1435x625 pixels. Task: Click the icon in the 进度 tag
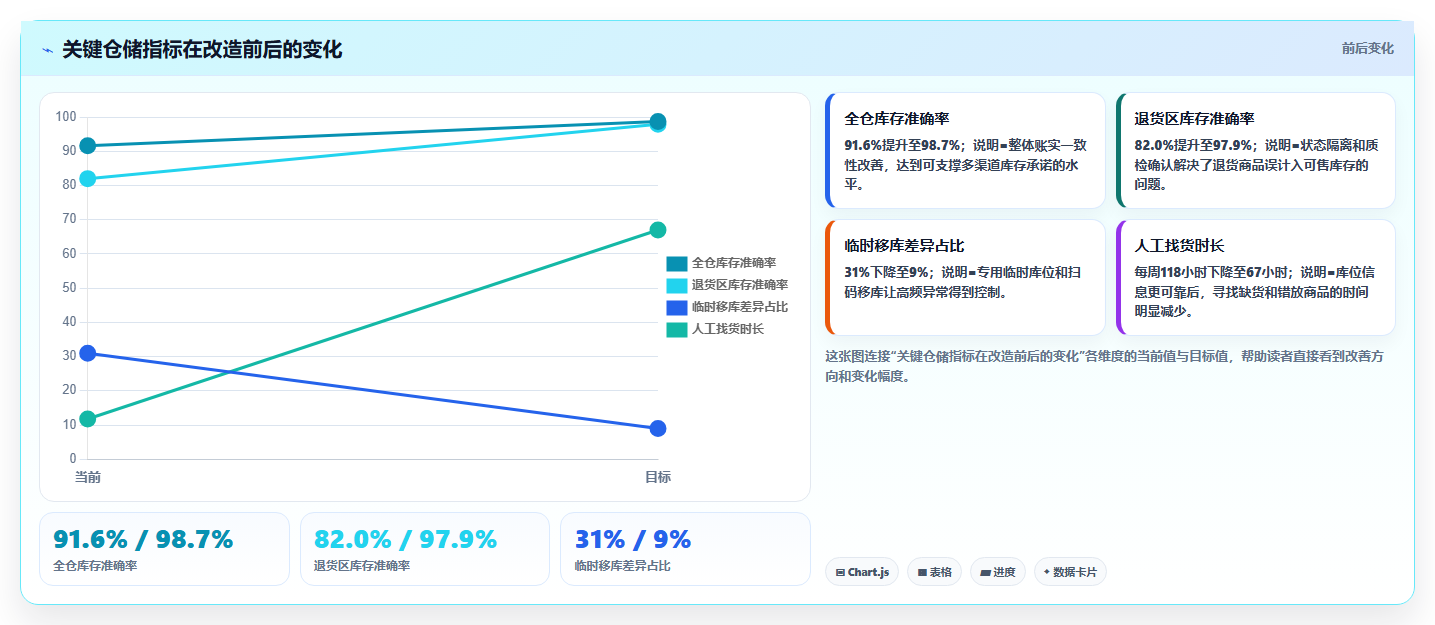coord(985,573)
